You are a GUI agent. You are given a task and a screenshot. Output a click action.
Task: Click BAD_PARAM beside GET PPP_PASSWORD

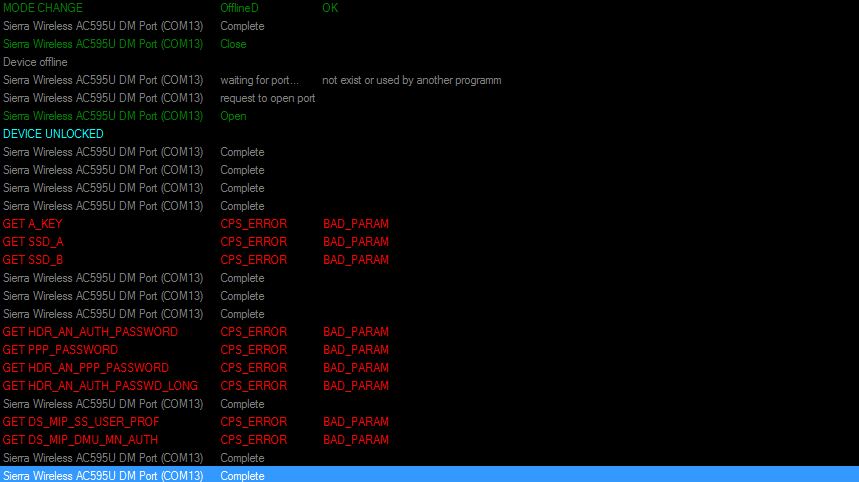[356, 349]
